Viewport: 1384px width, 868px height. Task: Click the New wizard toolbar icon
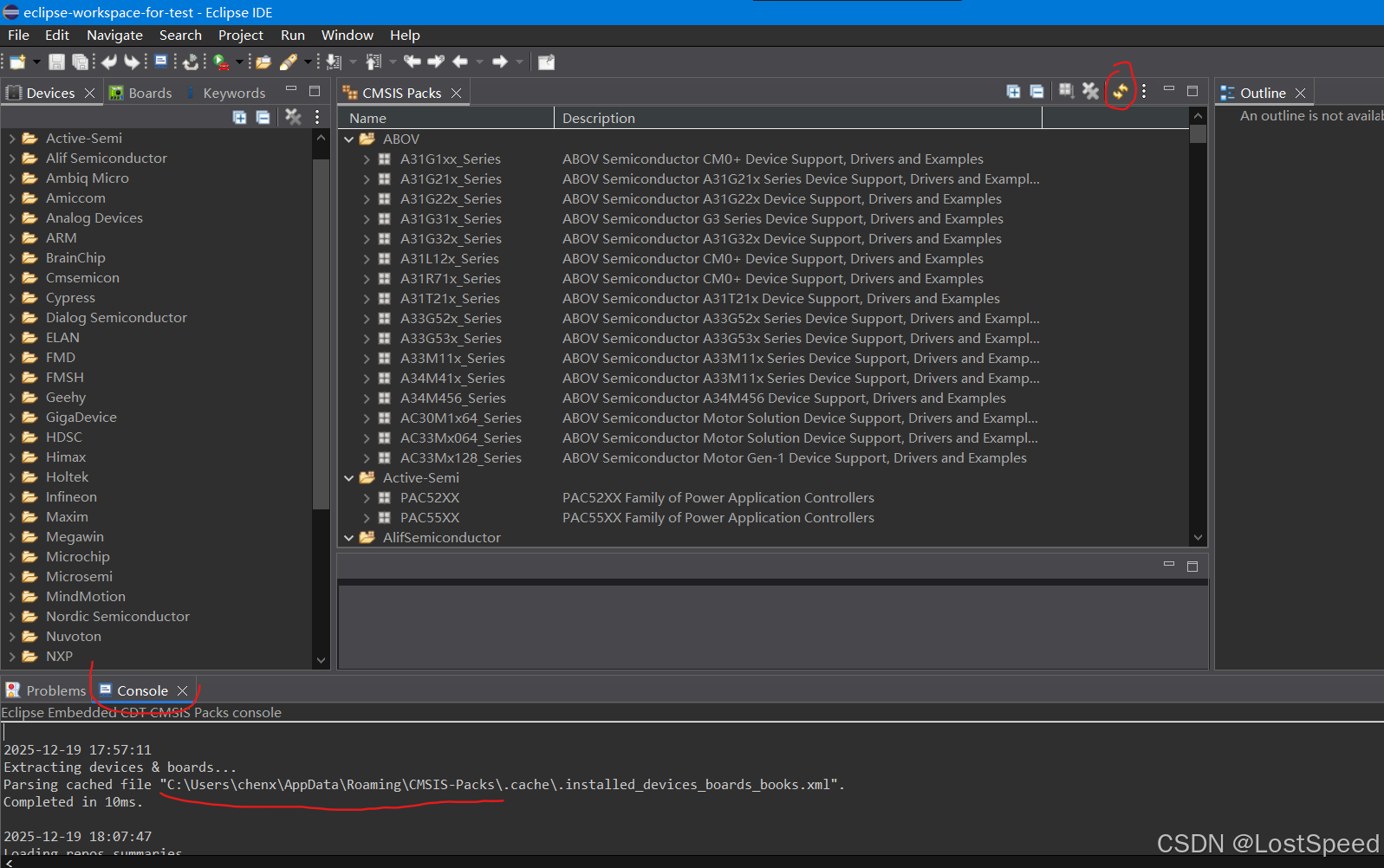(17, 62)
